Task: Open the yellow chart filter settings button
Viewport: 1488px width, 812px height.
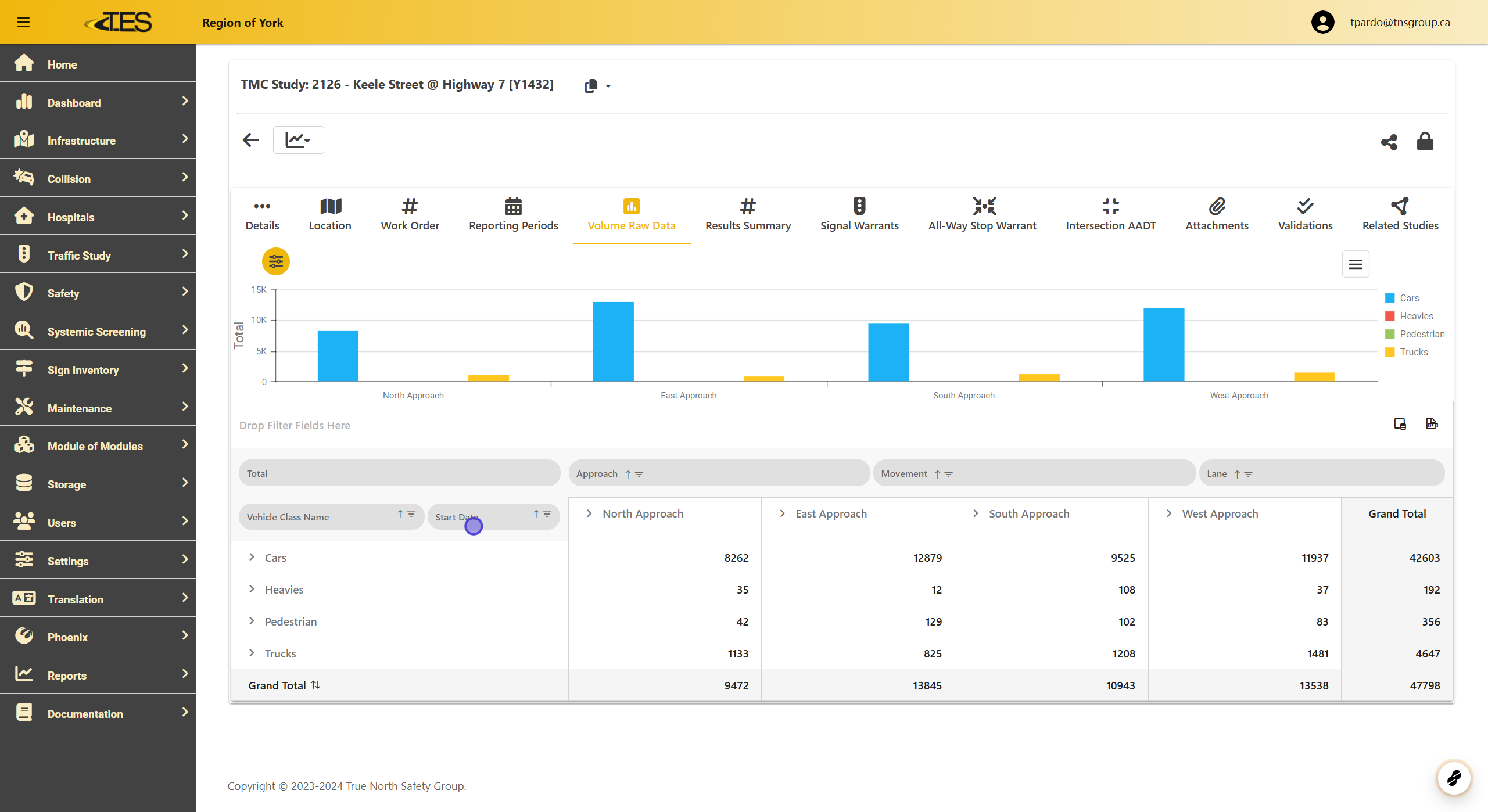Action: pos(276,262)
